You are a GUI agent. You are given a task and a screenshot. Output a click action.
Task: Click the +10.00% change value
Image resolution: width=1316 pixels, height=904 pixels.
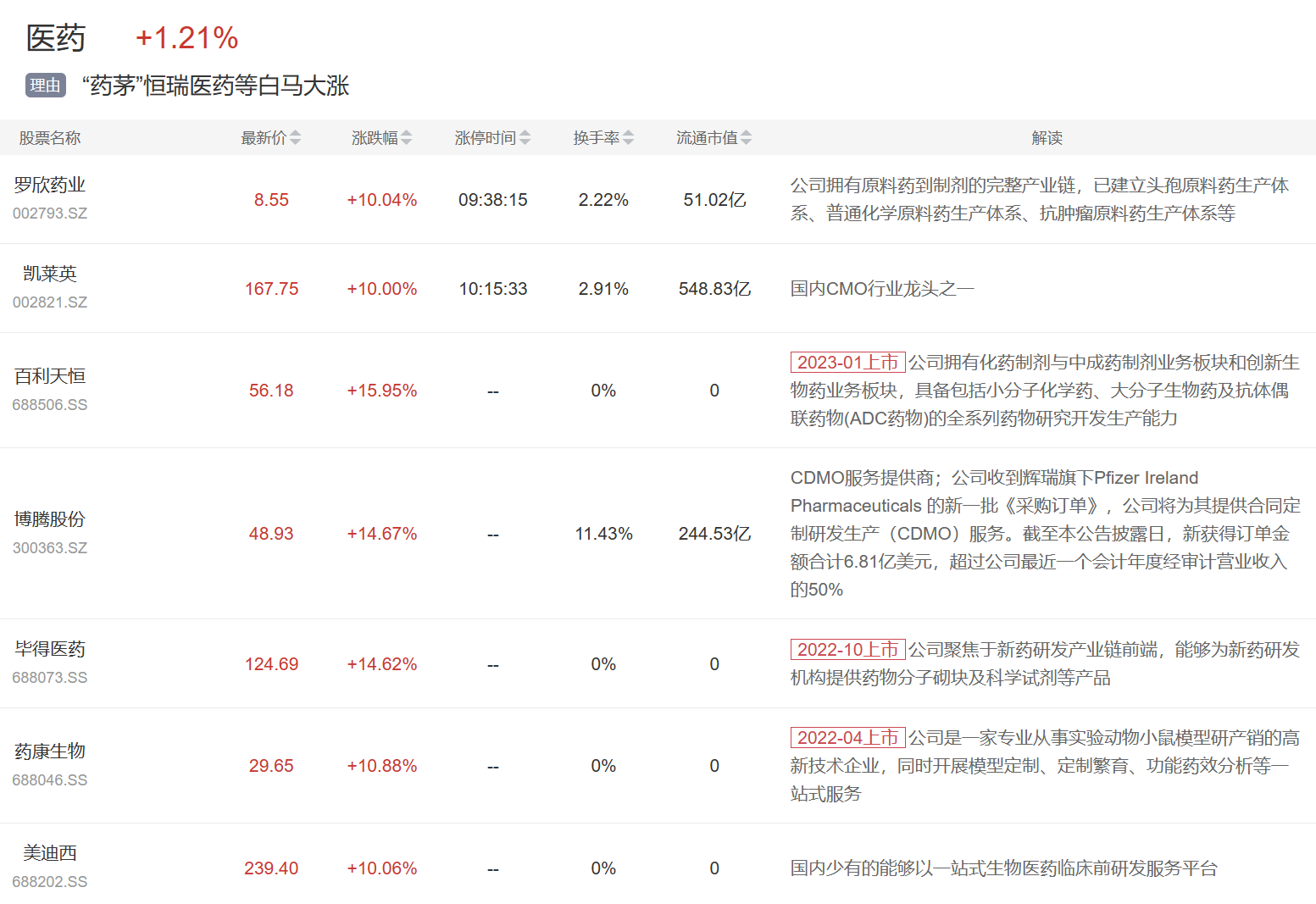[x=382, y=289]
